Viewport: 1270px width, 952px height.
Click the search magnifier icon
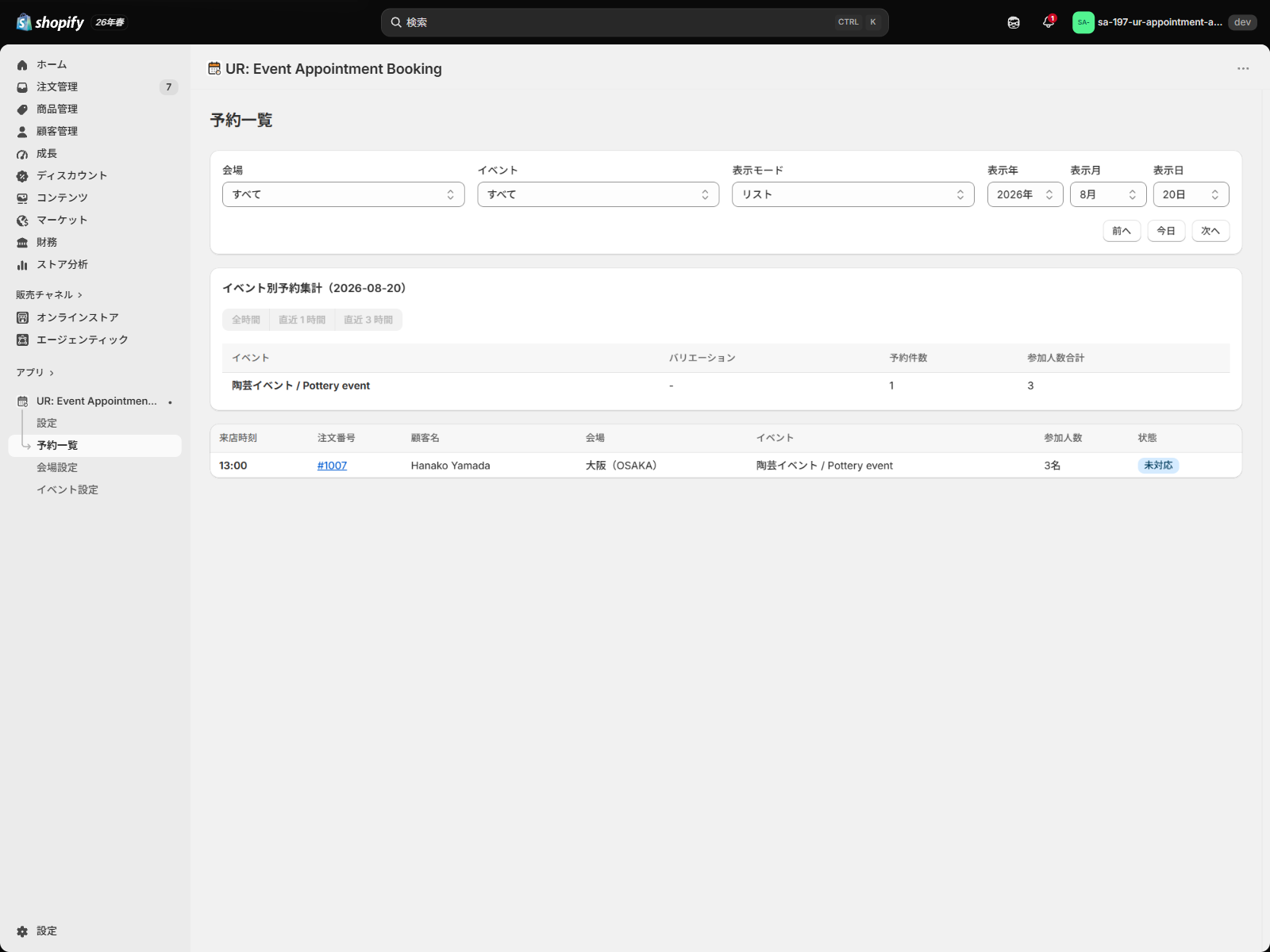pos(396,22)
